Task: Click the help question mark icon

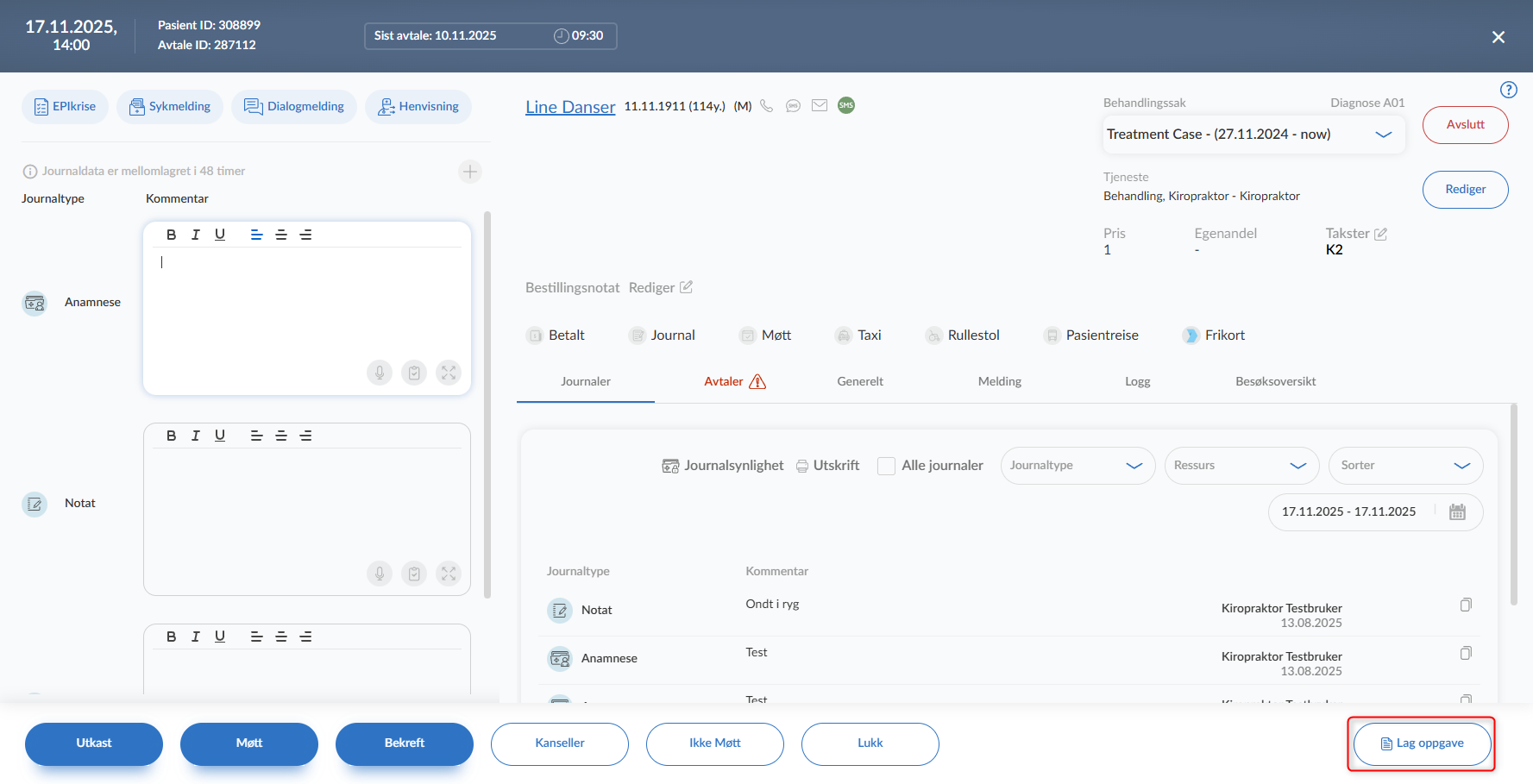Action: click(1508, 90)
